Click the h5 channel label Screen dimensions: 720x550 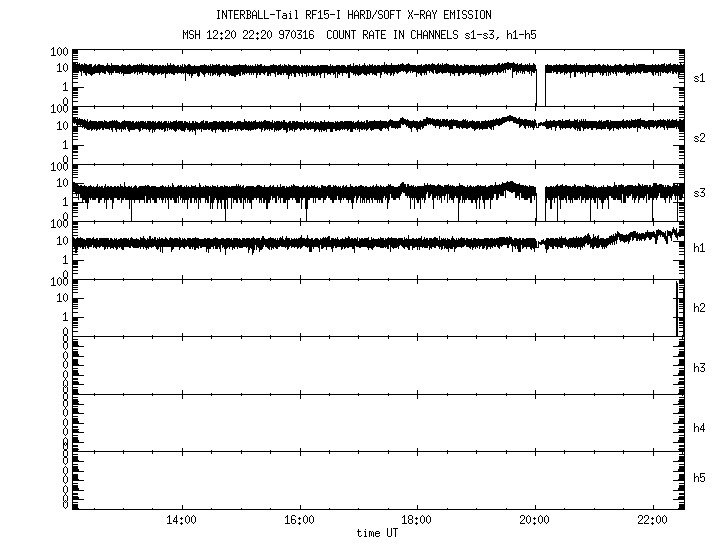click(x=700, y=478)
